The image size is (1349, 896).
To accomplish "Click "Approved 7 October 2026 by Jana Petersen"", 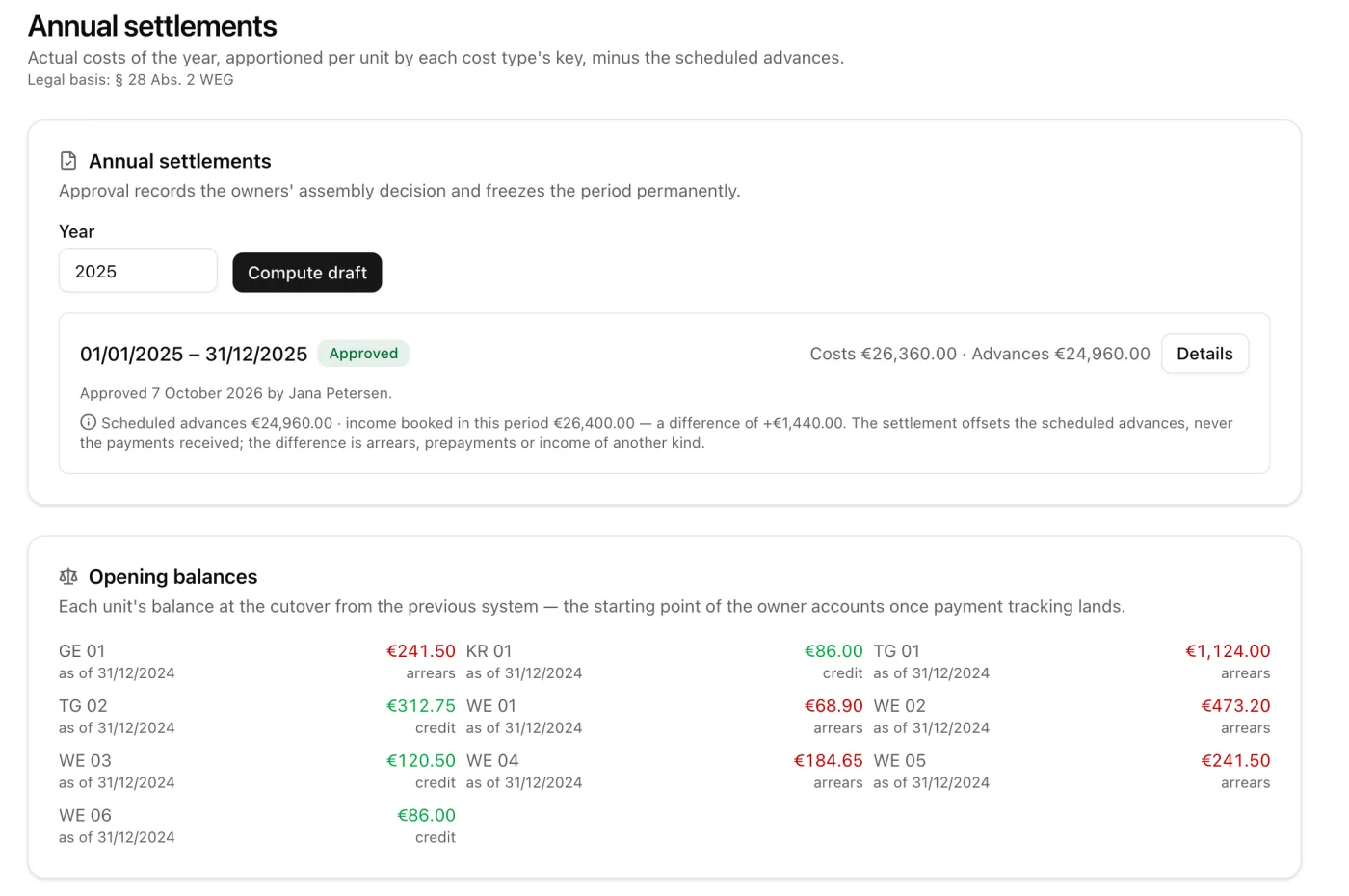I will click(x=236, y=393).
